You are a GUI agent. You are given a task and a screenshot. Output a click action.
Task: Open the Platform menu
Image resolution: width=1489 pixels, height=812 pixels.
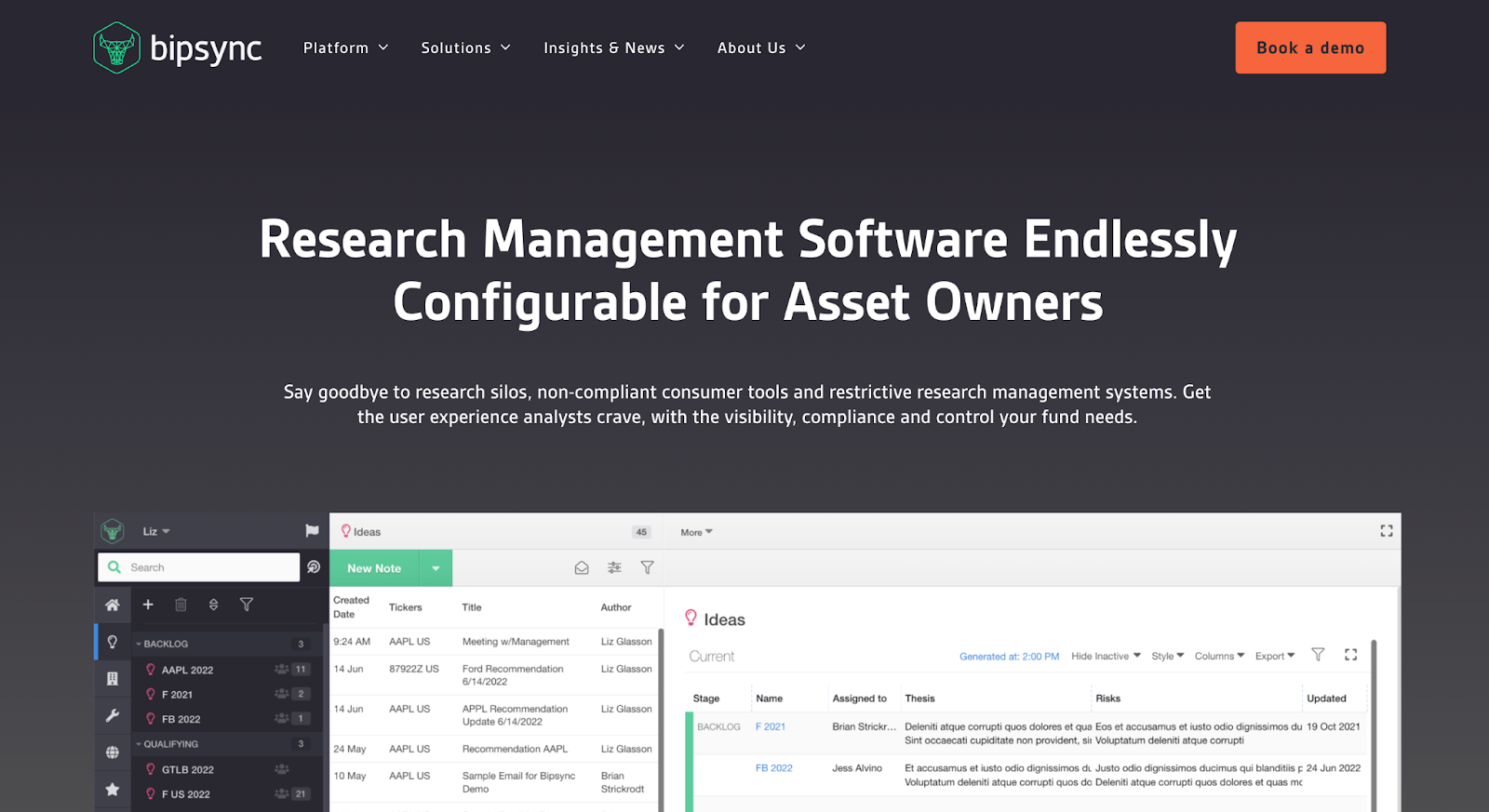pyautogui.click(x=345, y=47)
